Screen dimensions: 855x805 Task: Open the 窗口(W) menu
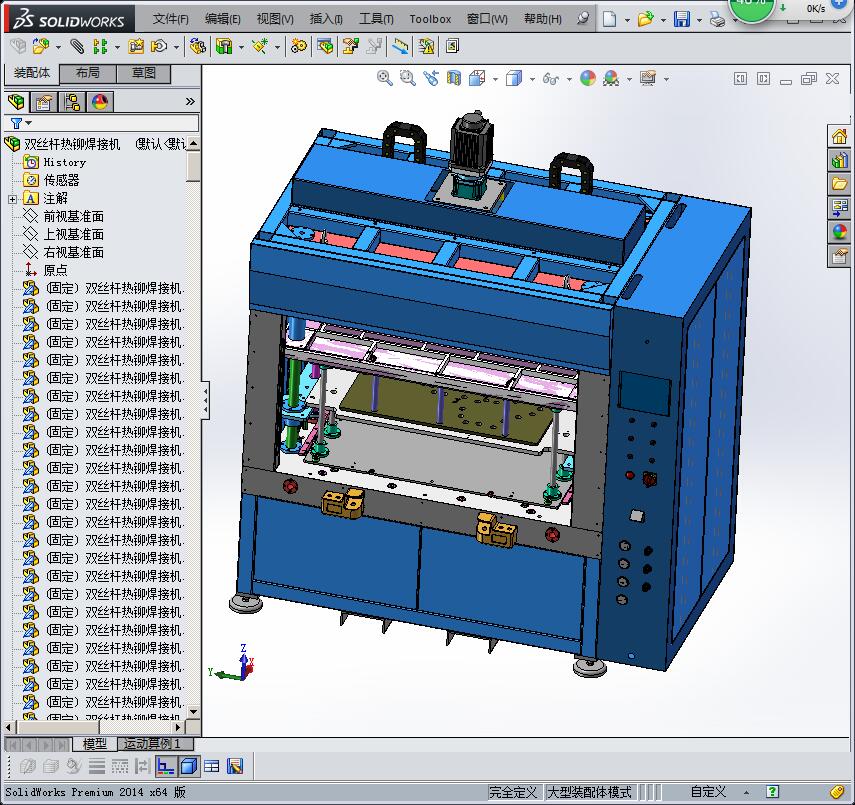coord(487,19)
